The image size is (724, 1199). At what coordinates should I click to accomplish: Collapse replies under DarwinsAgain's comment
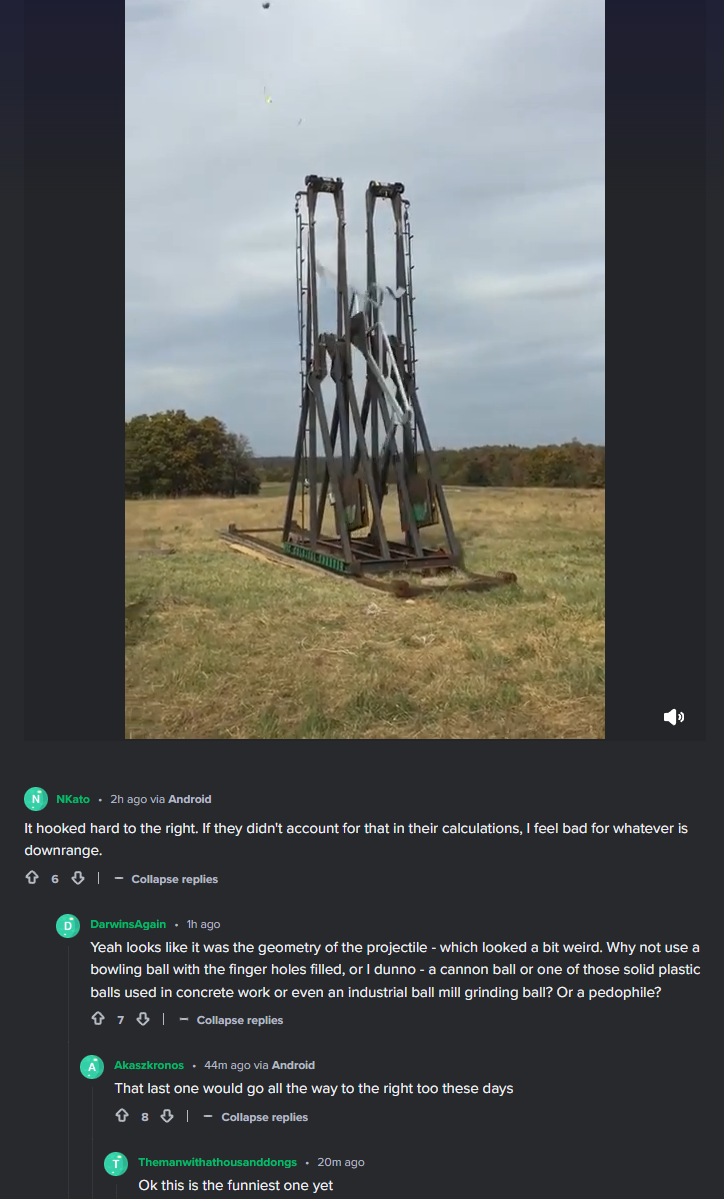pyautogui.click(x=232, y=1019)
